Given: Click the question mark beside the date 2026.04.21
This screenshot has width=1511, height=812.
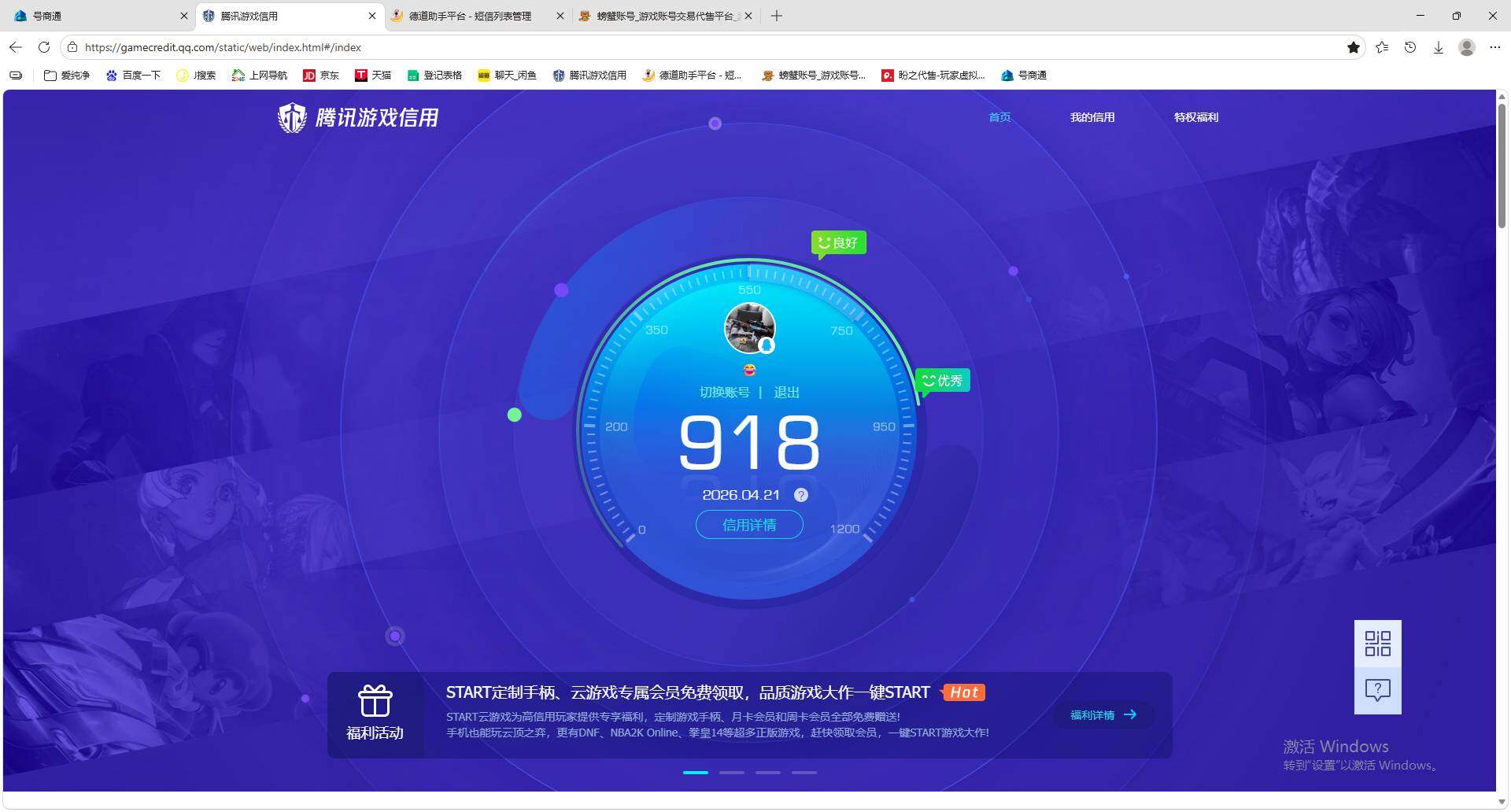Looking at the screenshot, I should click(801, 495).
